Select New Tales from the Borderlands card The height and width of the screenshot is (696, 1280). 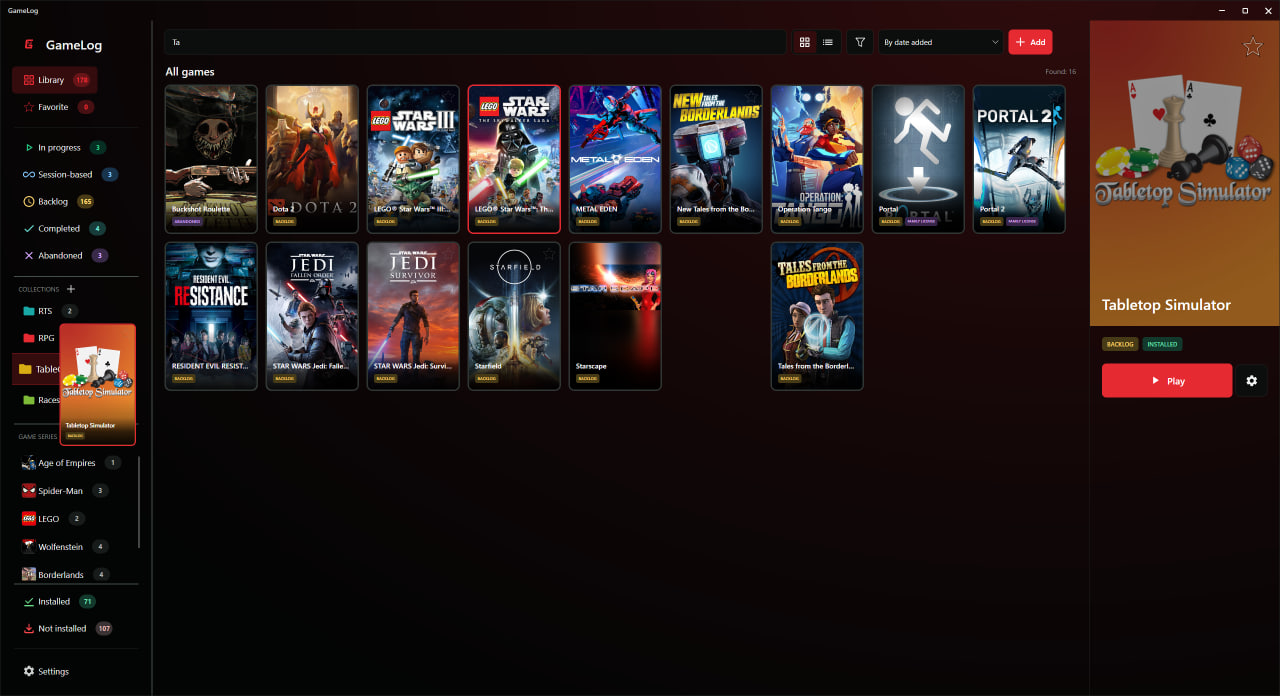pyautogui.click(x=716, y=159)
